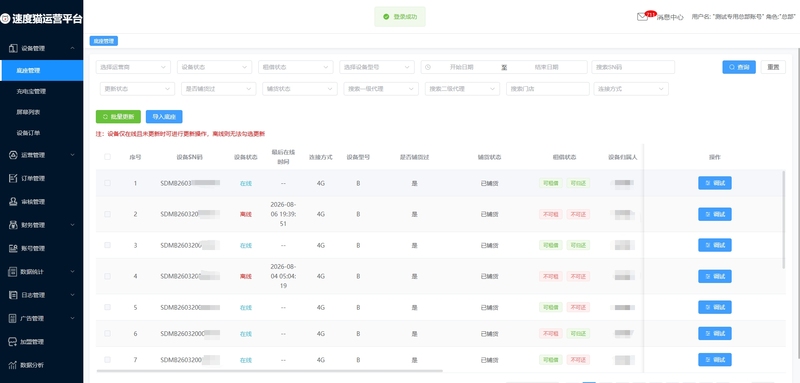Screen dimensions: 800x383
Task: Check the checkbox for row 1
Action: click(x=107, y=183)
